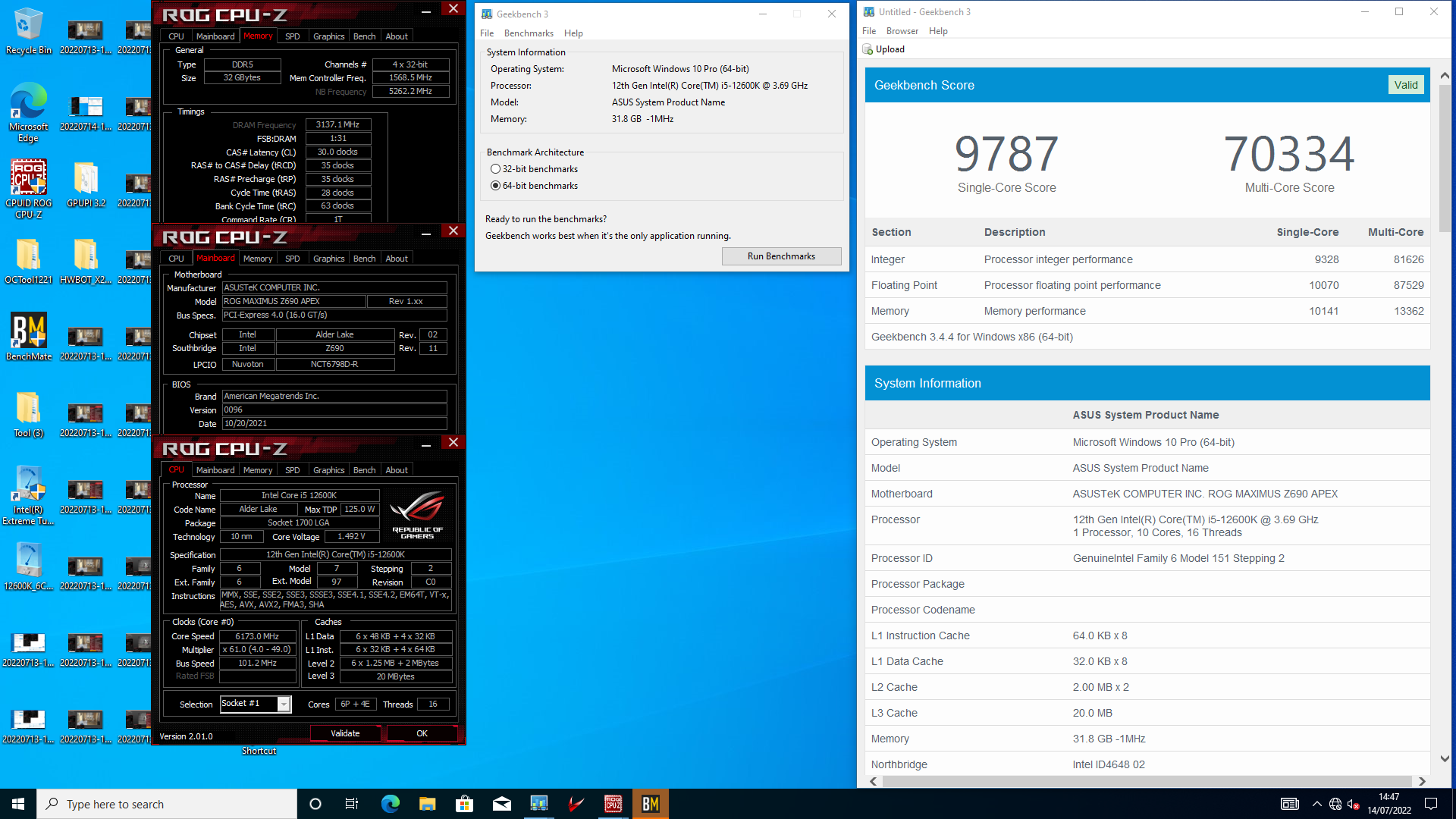The image size is (1456, 819).
Task: Click the Valid badge on Geekbench Score
Action: click(1405, 85)
